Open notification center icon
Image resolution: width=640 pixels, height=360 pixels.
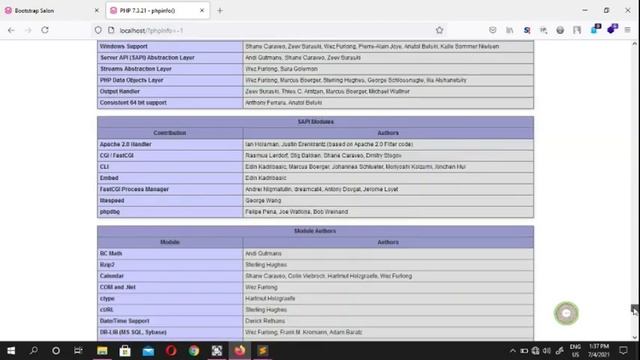pyautogui.click(x=623, y=351)
